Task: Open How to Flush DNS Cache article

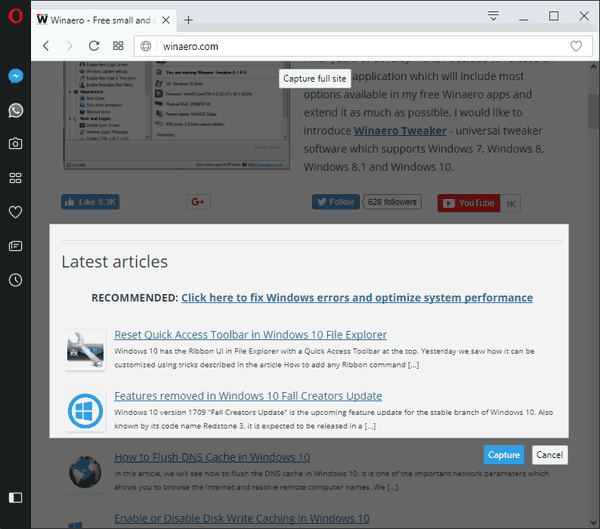Action: click(x=212, y=457)
